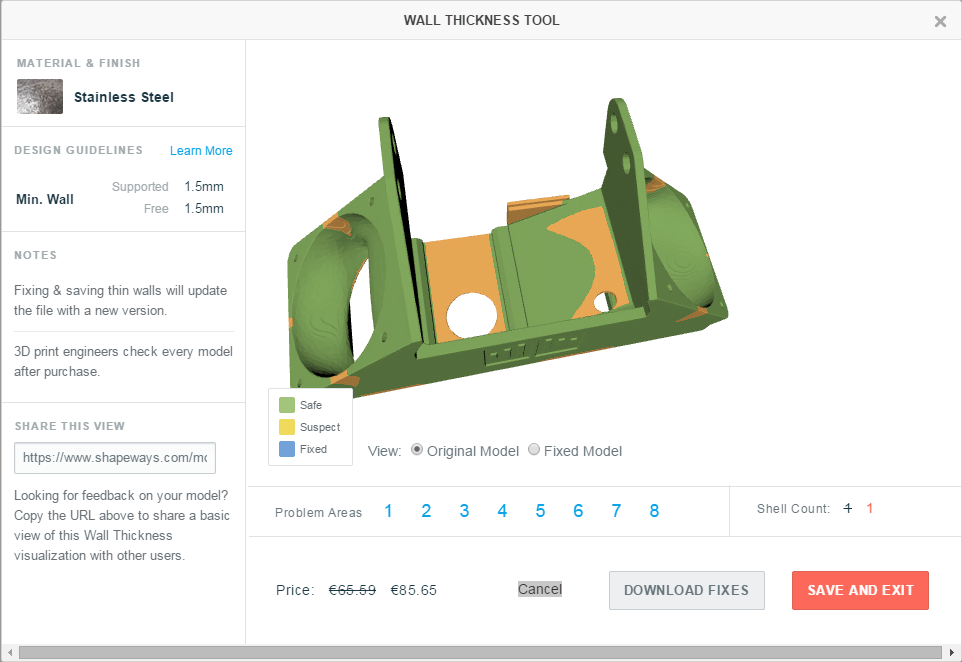Click Download Fixes
The image size is (962, 662).
[686, 590]
